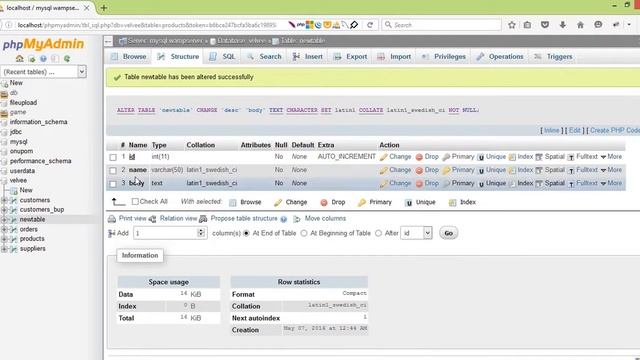Click the With selected Index icon

pyautogui.click(x=452, y=202)
